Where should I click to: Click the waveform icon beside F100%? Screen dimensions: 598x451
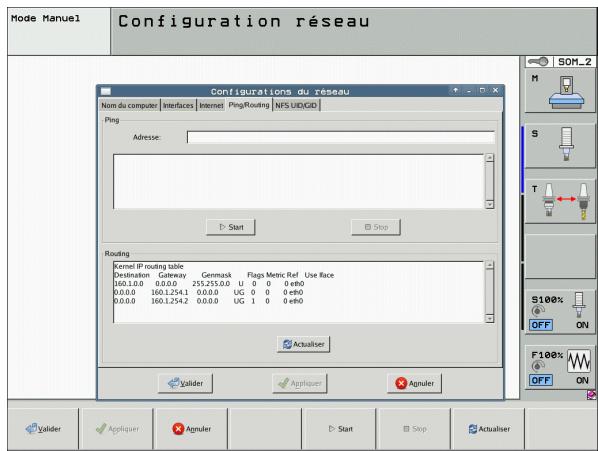[x=579, y=361]
